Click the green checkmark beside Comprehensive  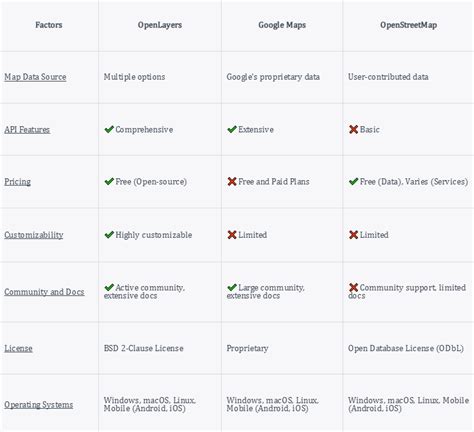[x=109, y=129]
